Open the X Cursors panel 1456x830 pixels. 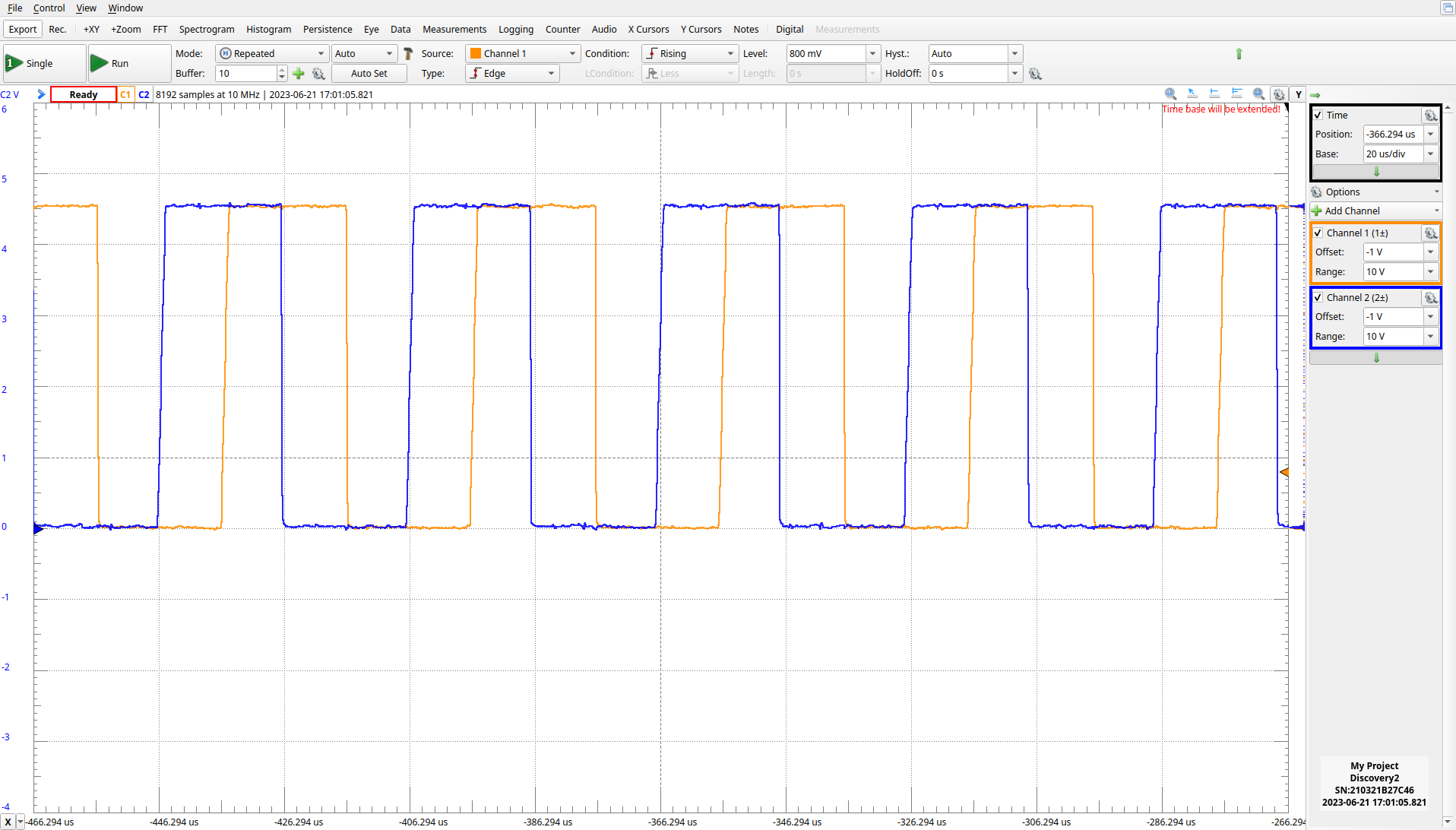click(648, 29)
